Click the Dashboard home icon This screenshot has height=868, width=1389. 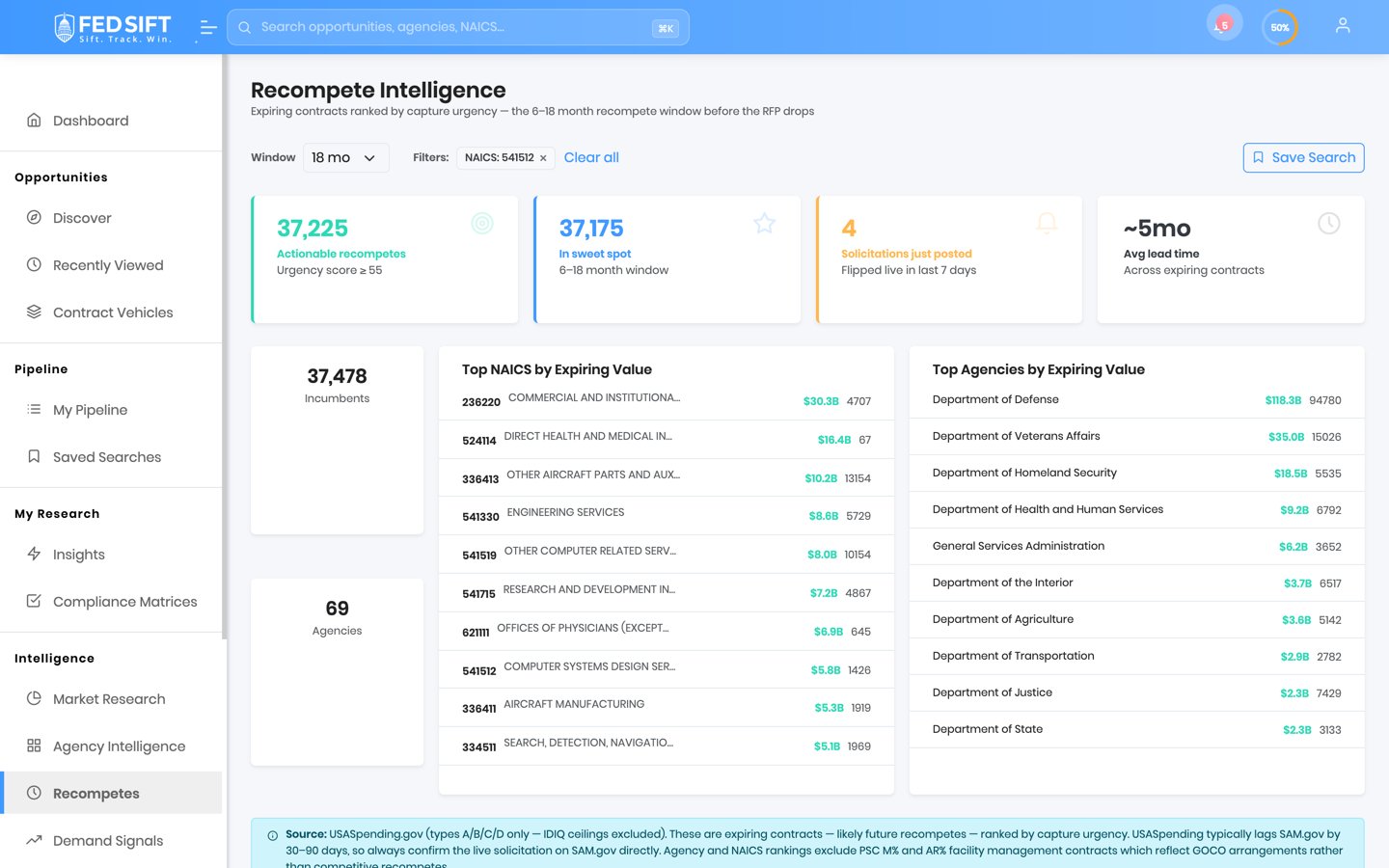[x=34, y=121]
